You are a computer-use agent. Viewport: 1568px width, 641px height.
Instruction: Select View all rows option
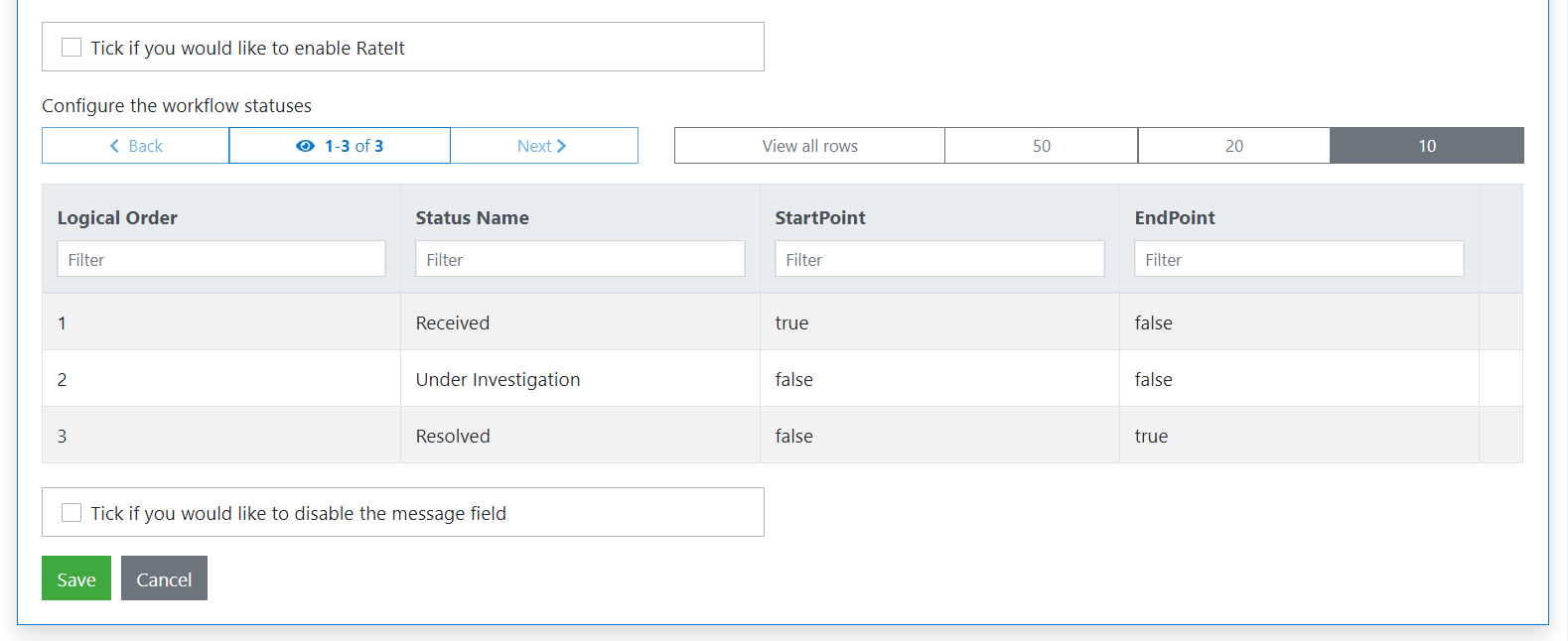(809, 146)
